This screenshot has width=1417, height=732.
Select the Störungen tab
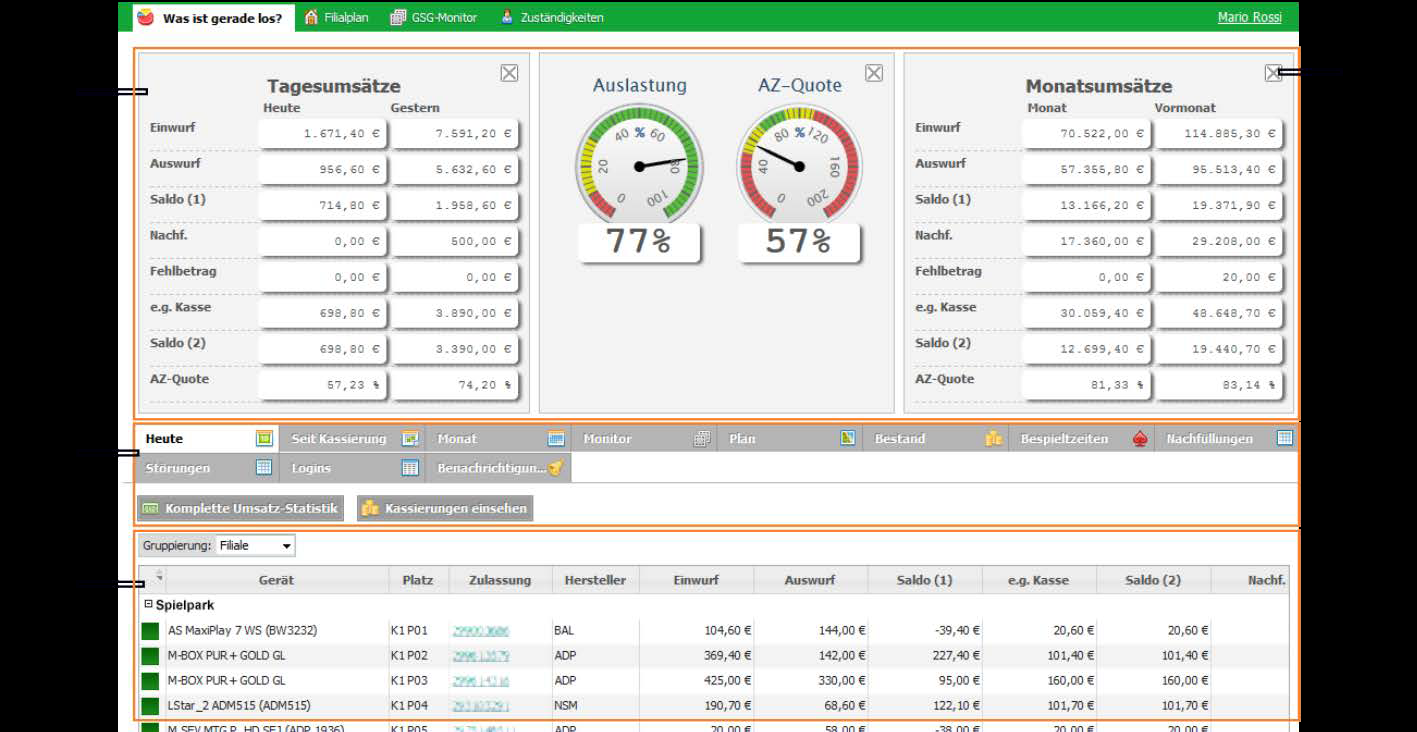(x=206, y=467)
